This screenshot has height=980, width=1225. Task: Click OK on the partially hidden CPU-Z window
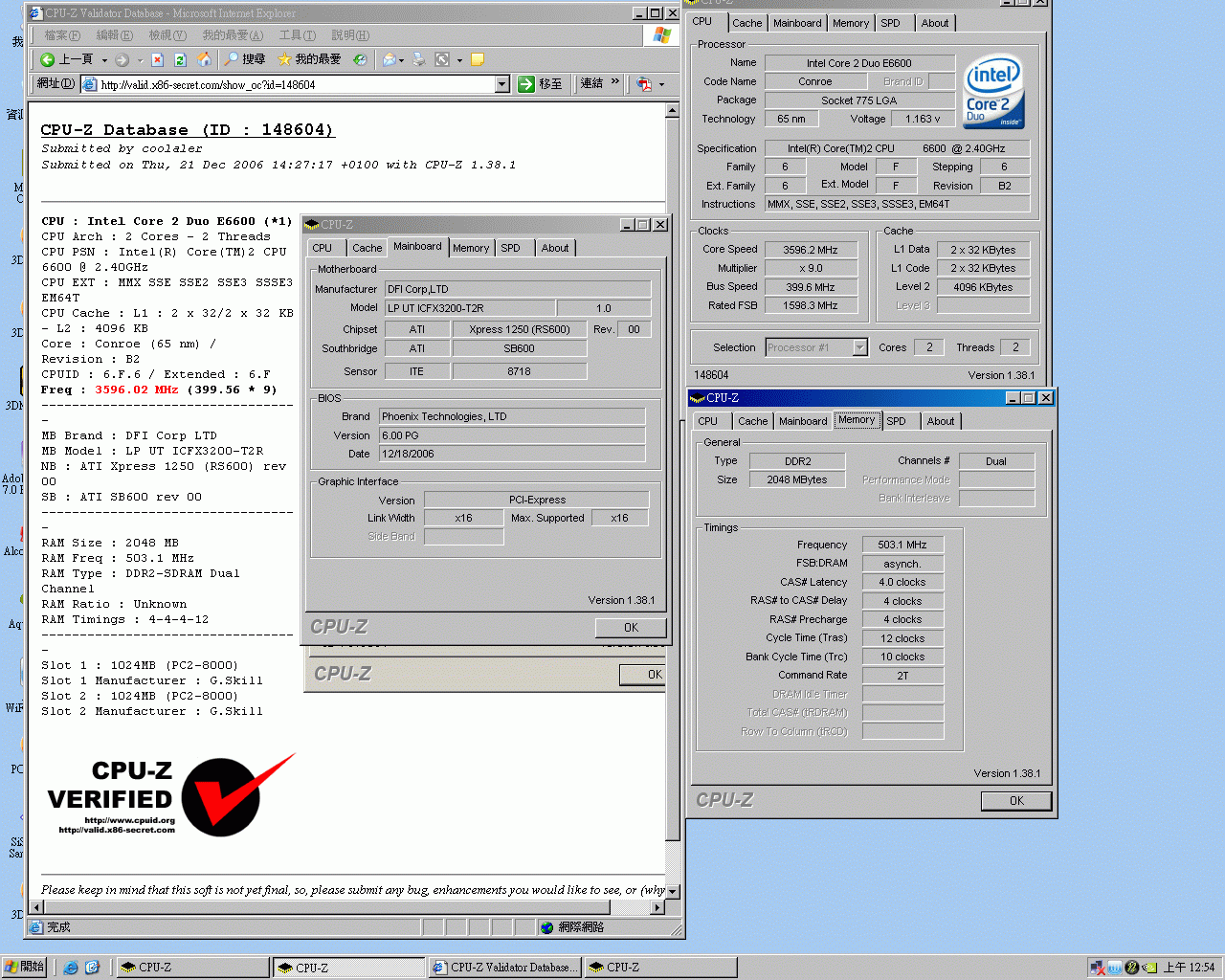pos(643,675)
